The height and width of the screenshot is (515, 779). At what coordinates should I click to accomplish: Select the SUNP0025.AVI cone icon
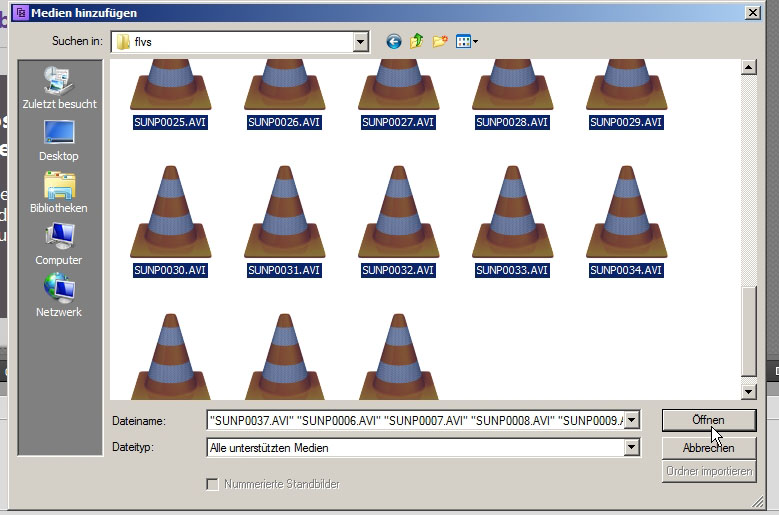tap(170, 84)
